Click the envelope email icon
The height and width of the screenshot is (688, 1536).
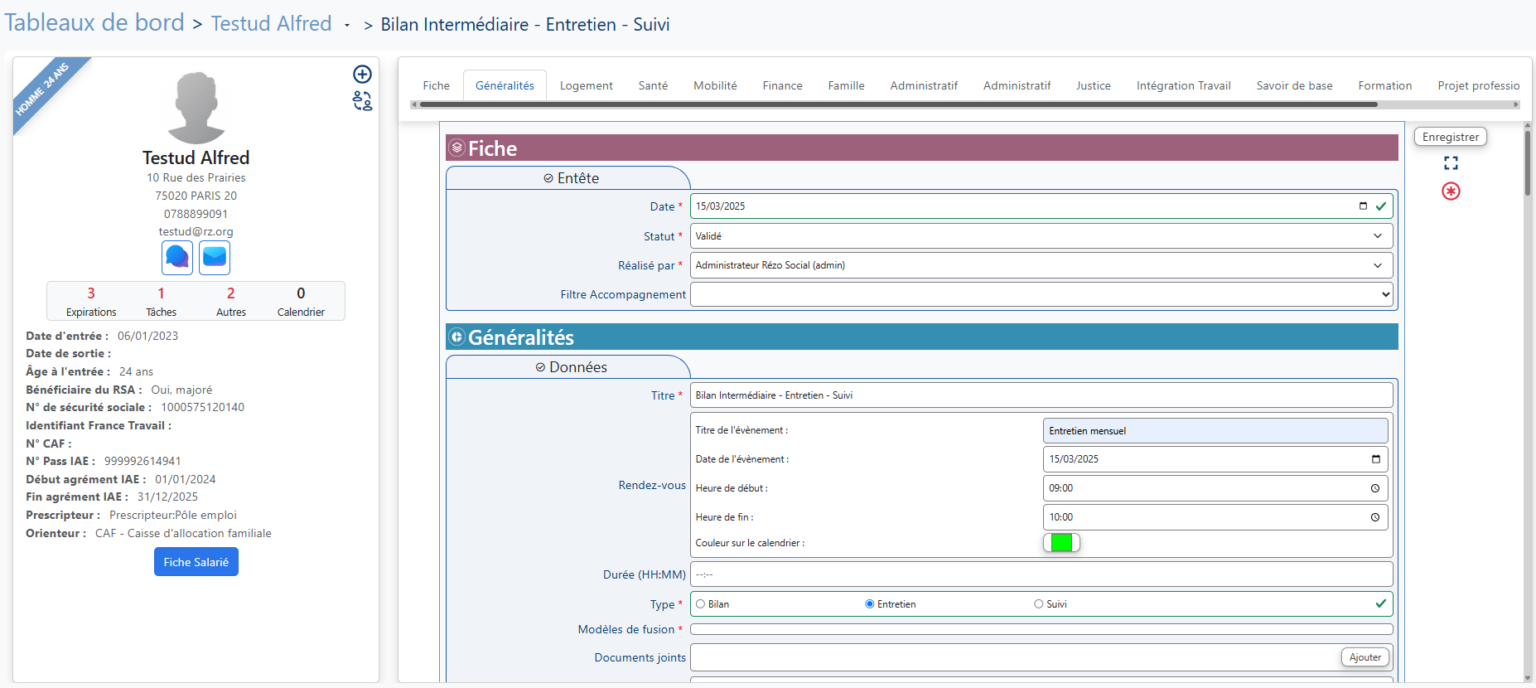point(214,257)
